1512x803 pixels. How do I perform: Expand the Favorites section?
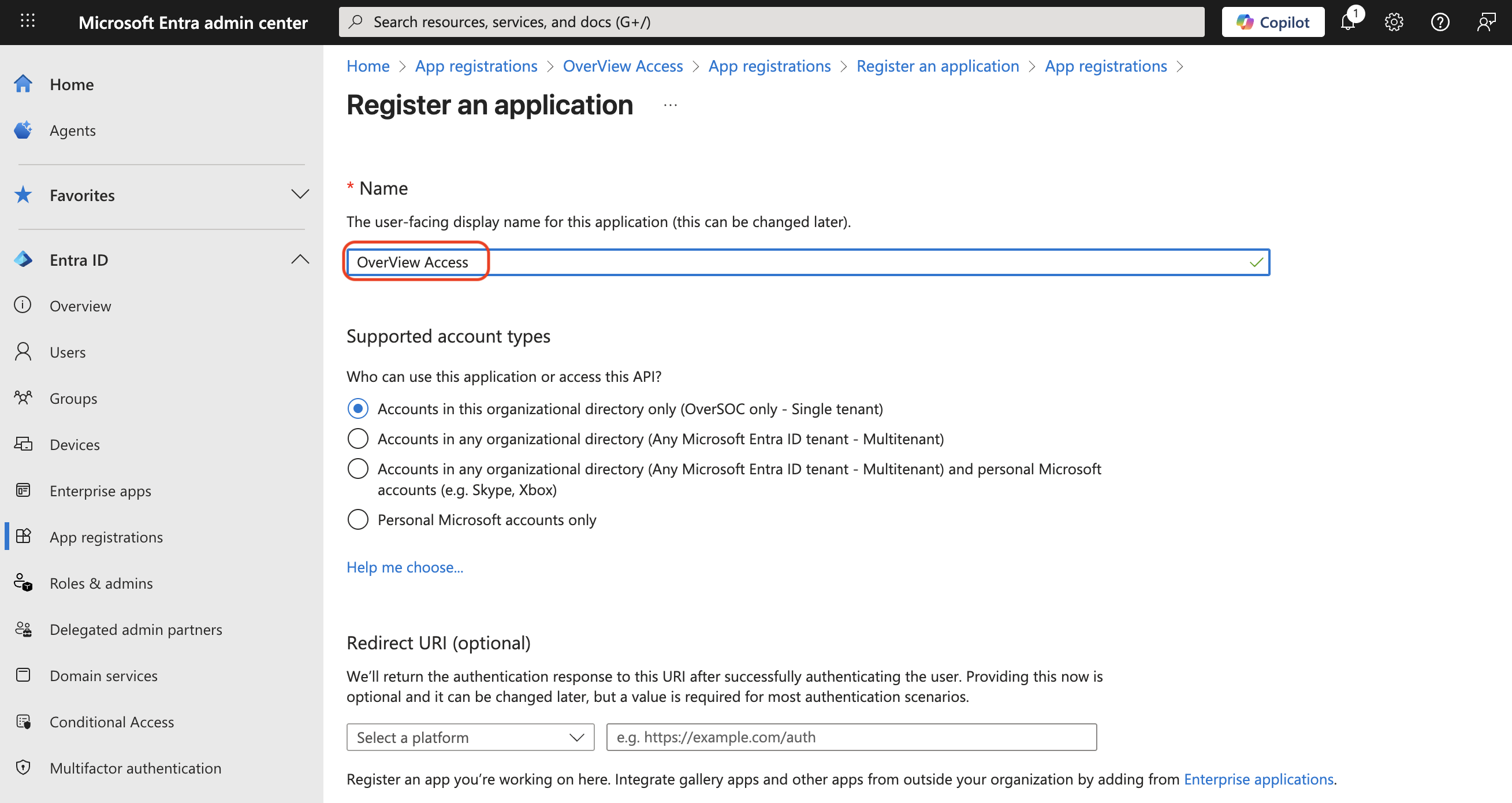[x=300, y=194]
